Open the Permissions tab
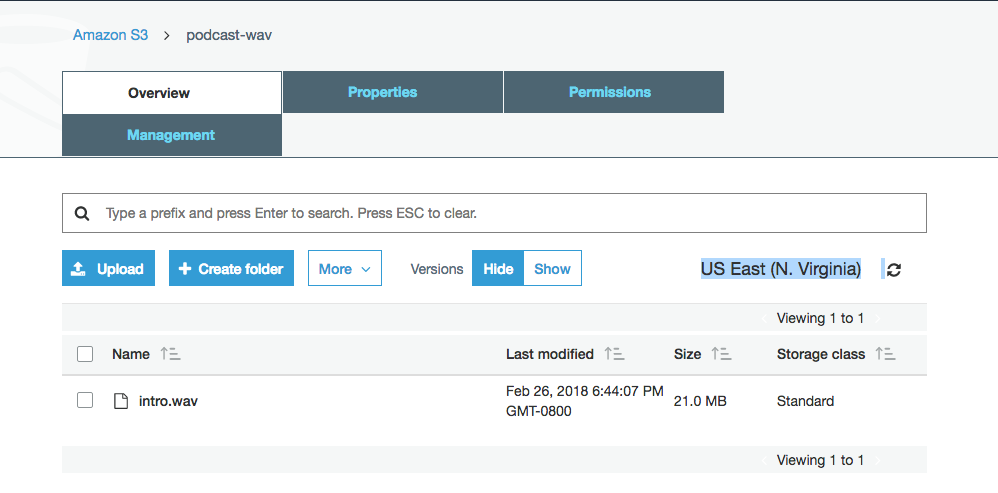The height and width of the screenshot is (493, 998). tap(614, 92)
